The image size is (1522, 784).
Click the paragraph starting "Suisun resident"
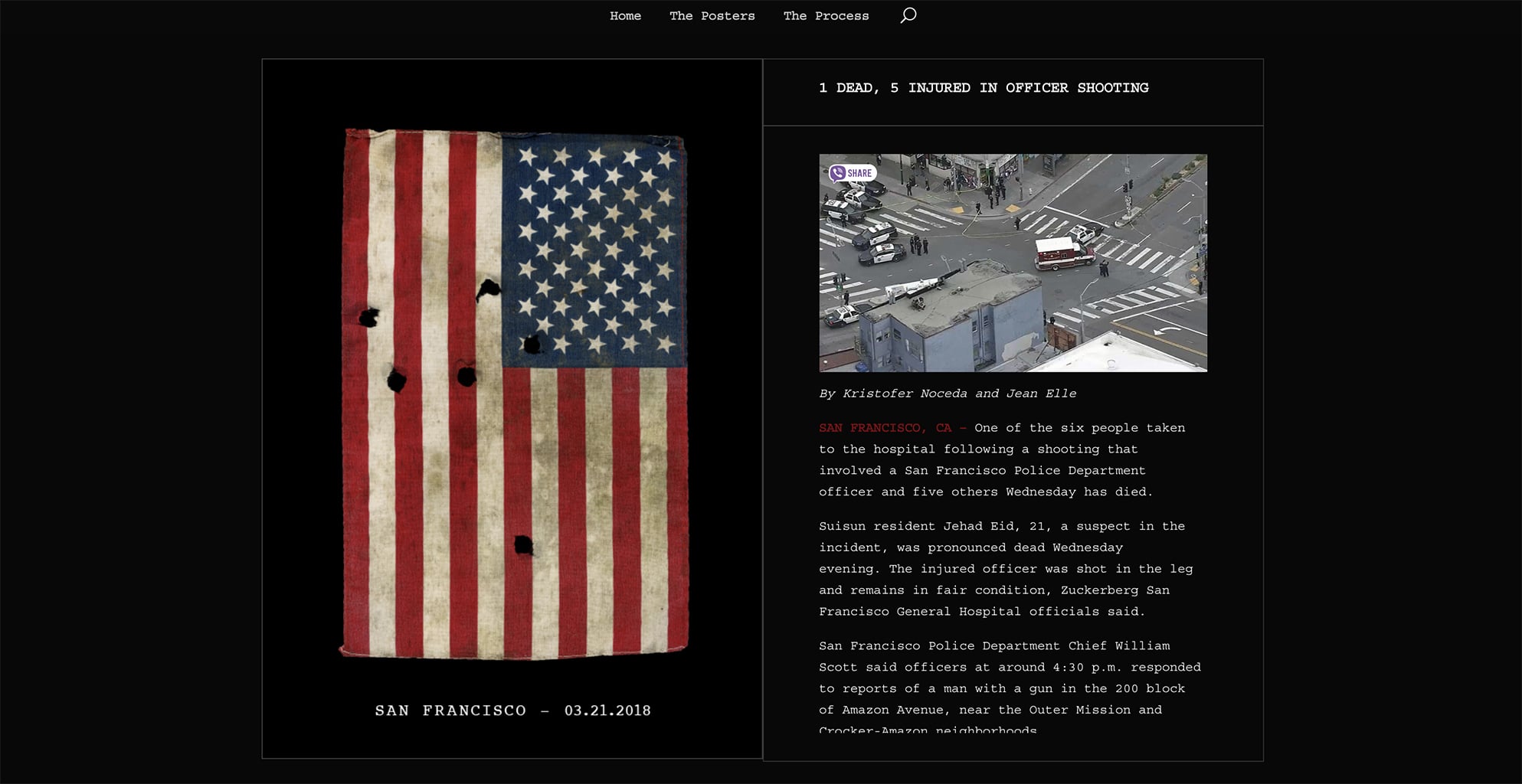[1005, 569]
